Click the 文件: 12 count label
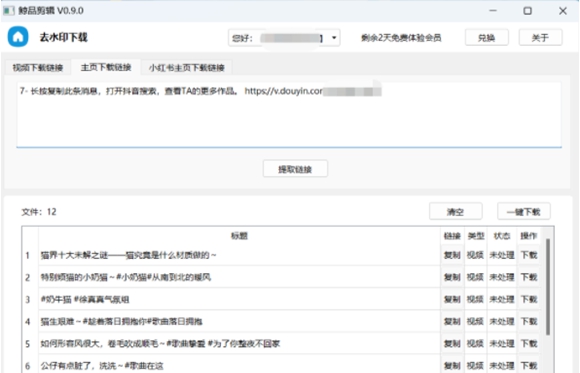Screen dimensions: 580x373 [x=39, y=212]
